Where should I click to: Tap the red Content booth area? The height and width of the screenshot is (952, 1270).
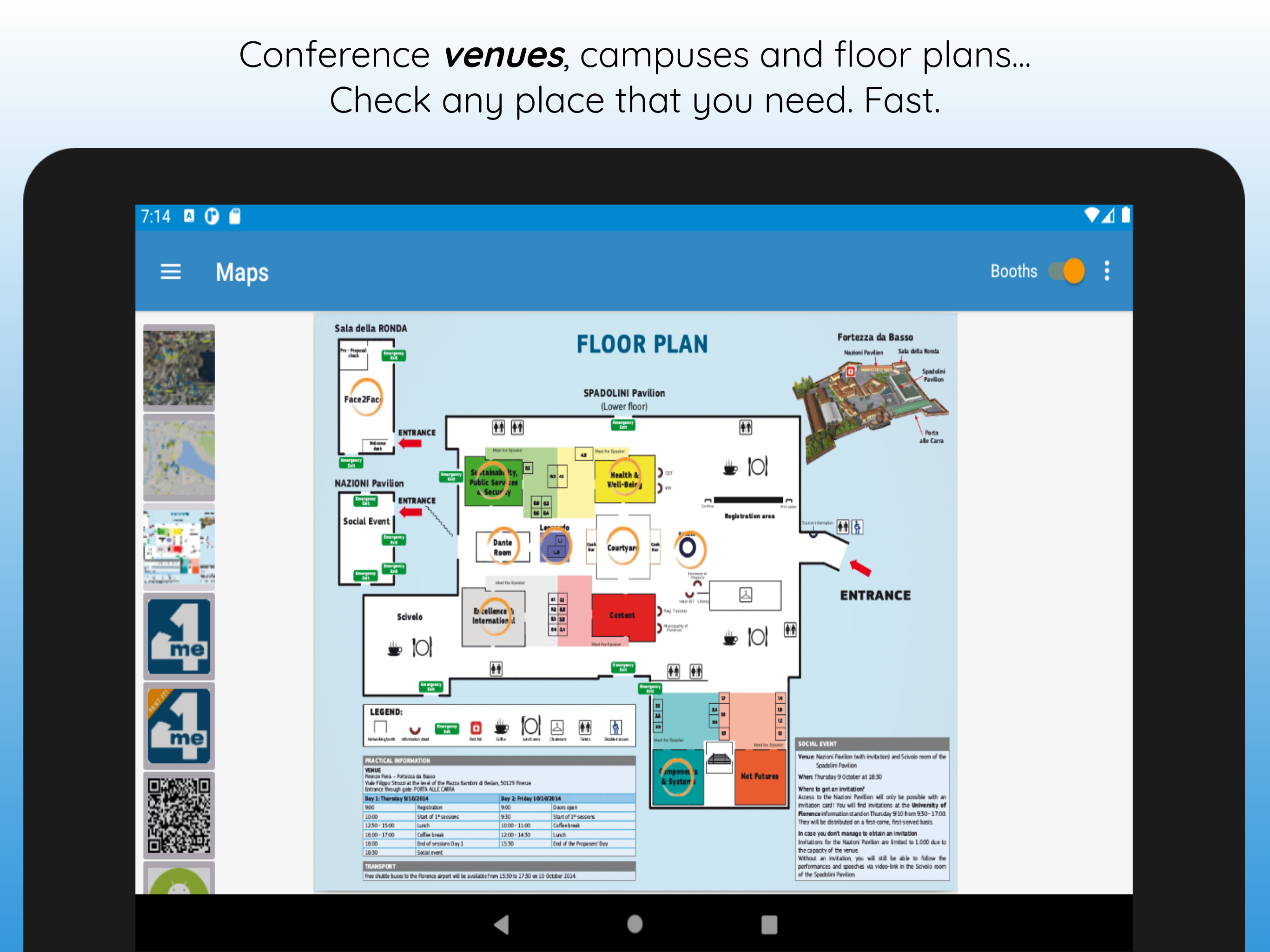tap(623, 615)
